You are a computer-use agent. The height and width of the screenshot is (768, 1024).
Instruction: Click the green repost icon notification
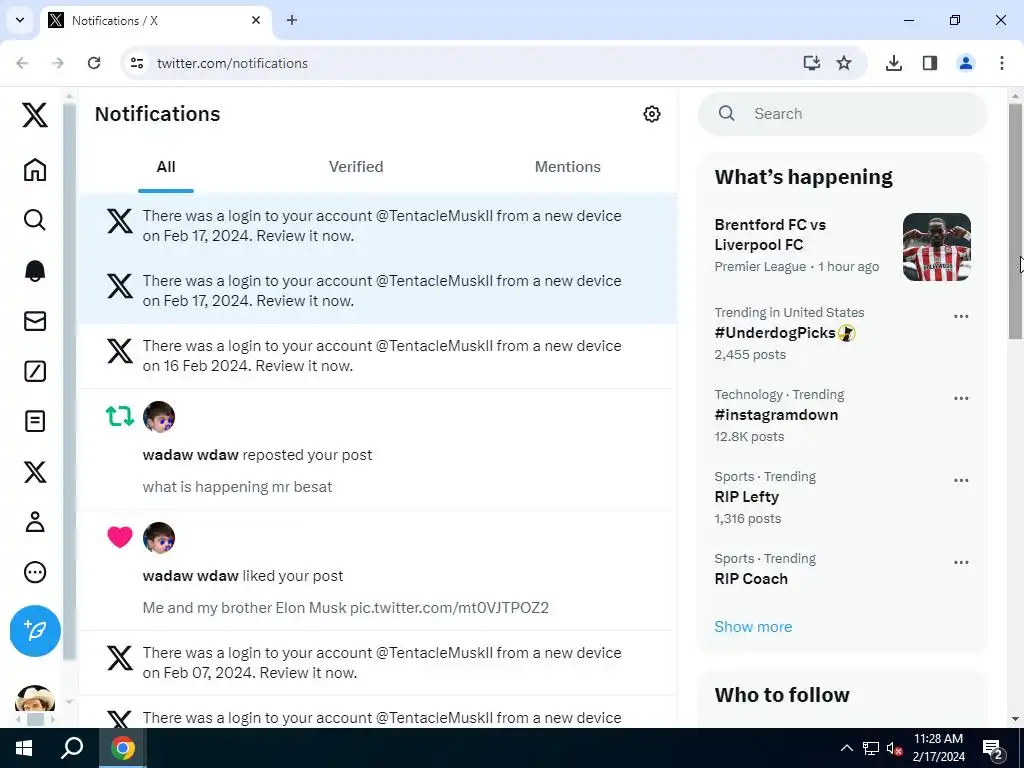120,416
